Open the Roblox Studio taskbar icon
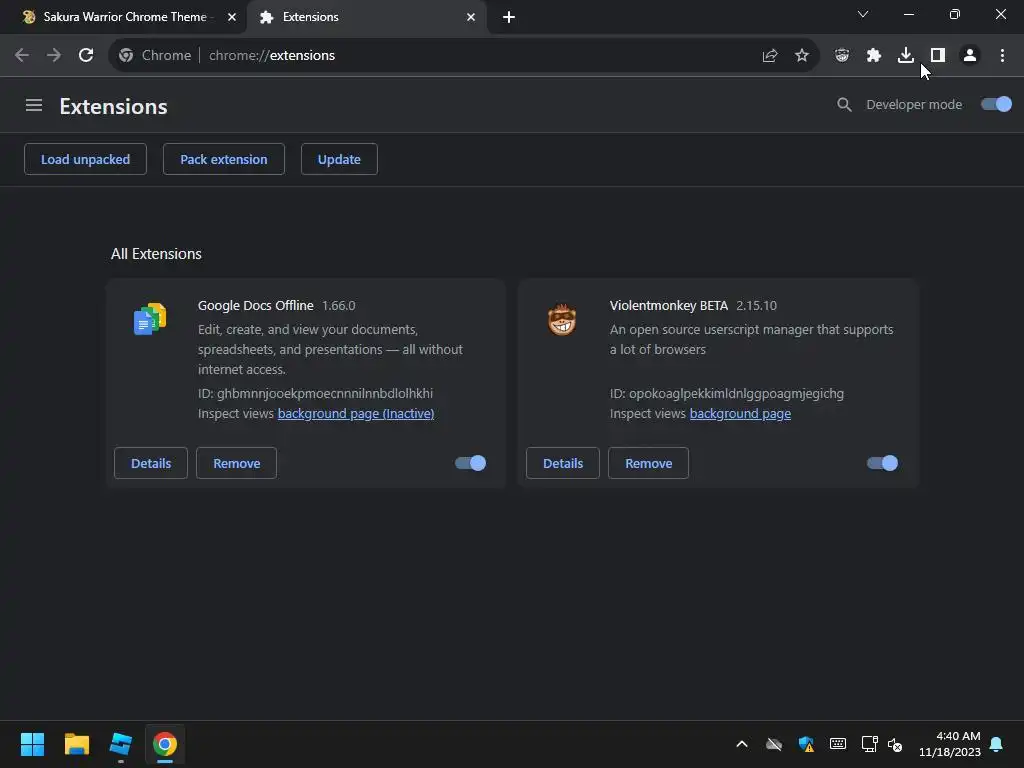Image resolution: width=1024 pixels, height=768 pixels. (121, 744)
